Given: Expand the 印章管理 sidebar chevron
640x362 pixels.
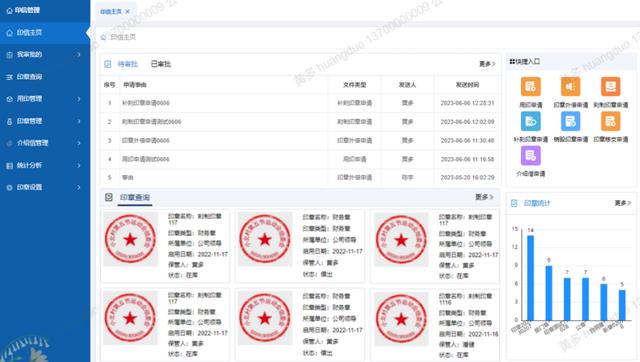Looking at the screenshot, I should 79,121.
